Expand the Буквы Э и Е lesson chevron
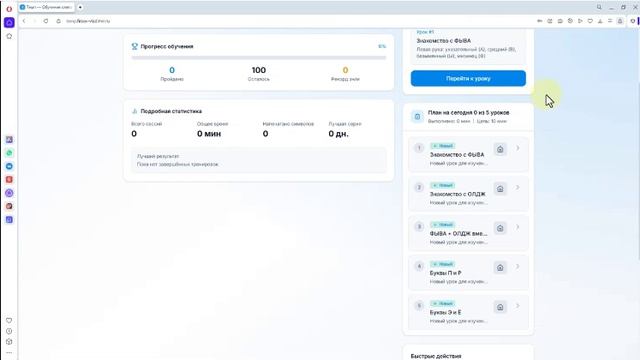Image resolution: width=640 pixels, height=360 pixels. (x=518, y=306)
